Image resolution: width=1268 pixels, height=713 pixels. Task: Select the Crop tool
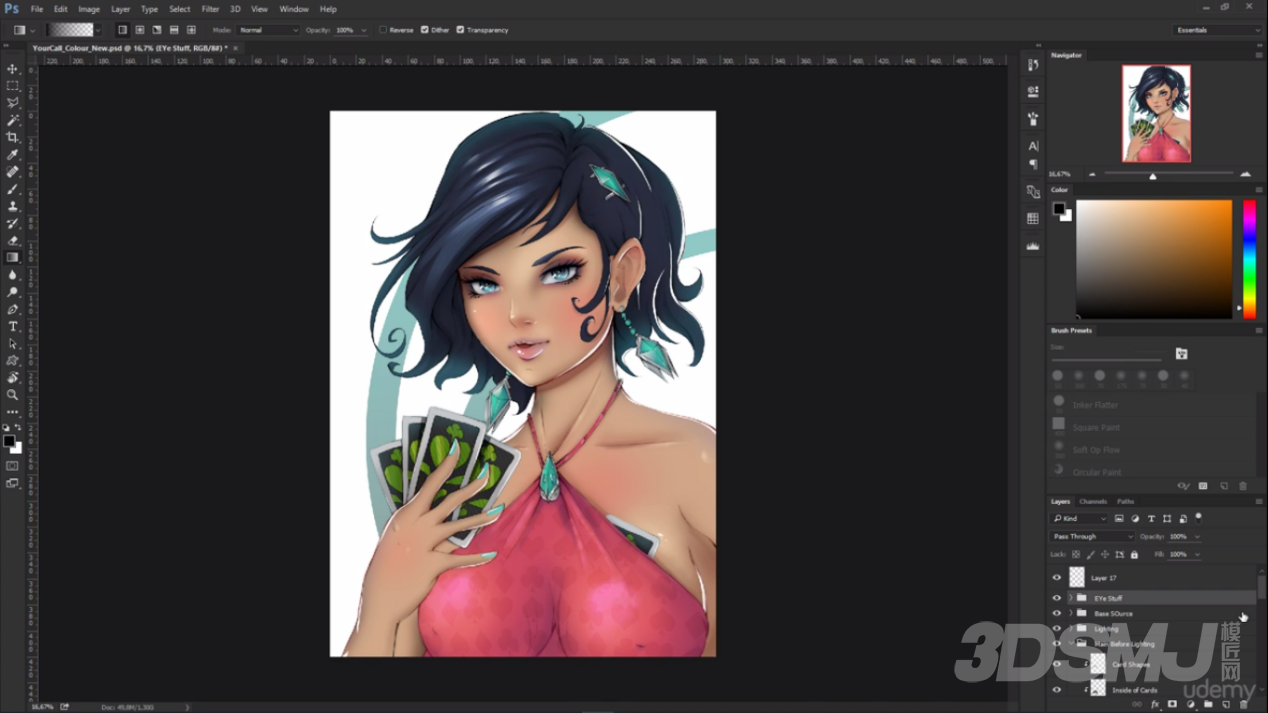(13, 137)
